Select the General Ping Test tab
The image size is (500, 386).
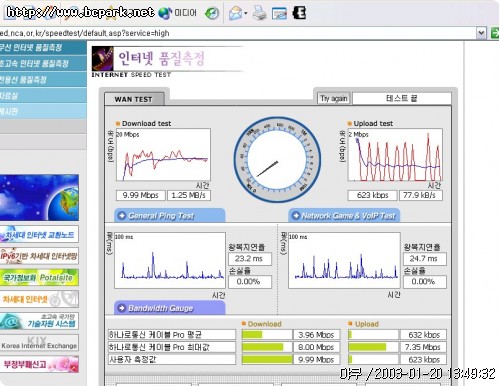pos(170,216)
